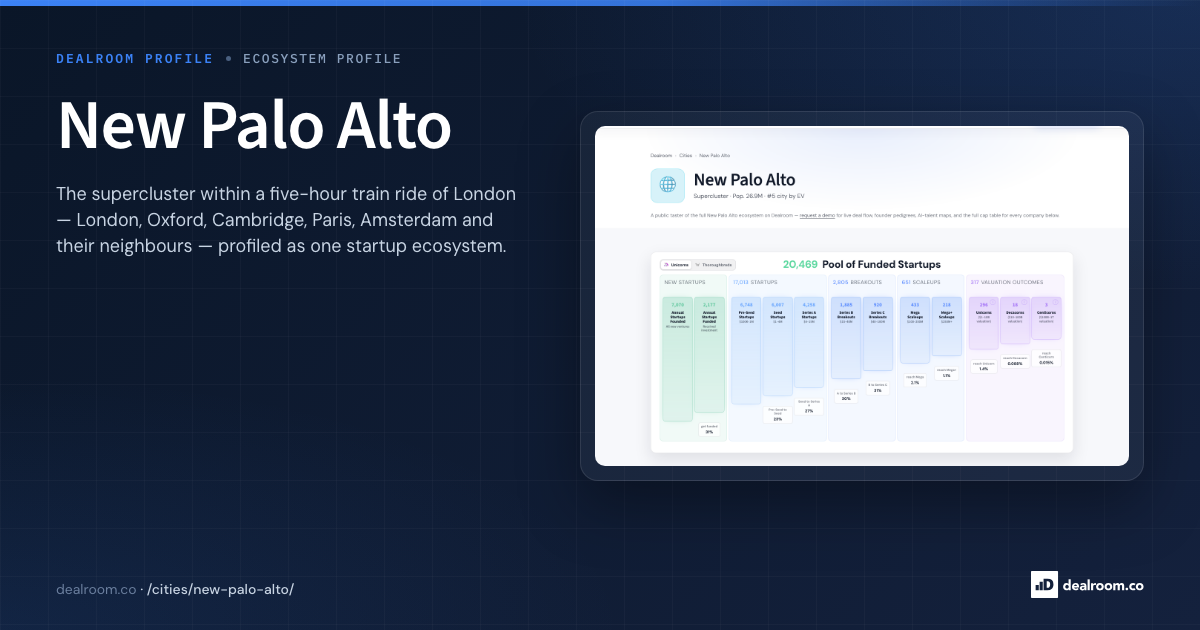The image size is (1200, 630).
Task: Select the Unicorns valuation card
Action: (983, 322)
